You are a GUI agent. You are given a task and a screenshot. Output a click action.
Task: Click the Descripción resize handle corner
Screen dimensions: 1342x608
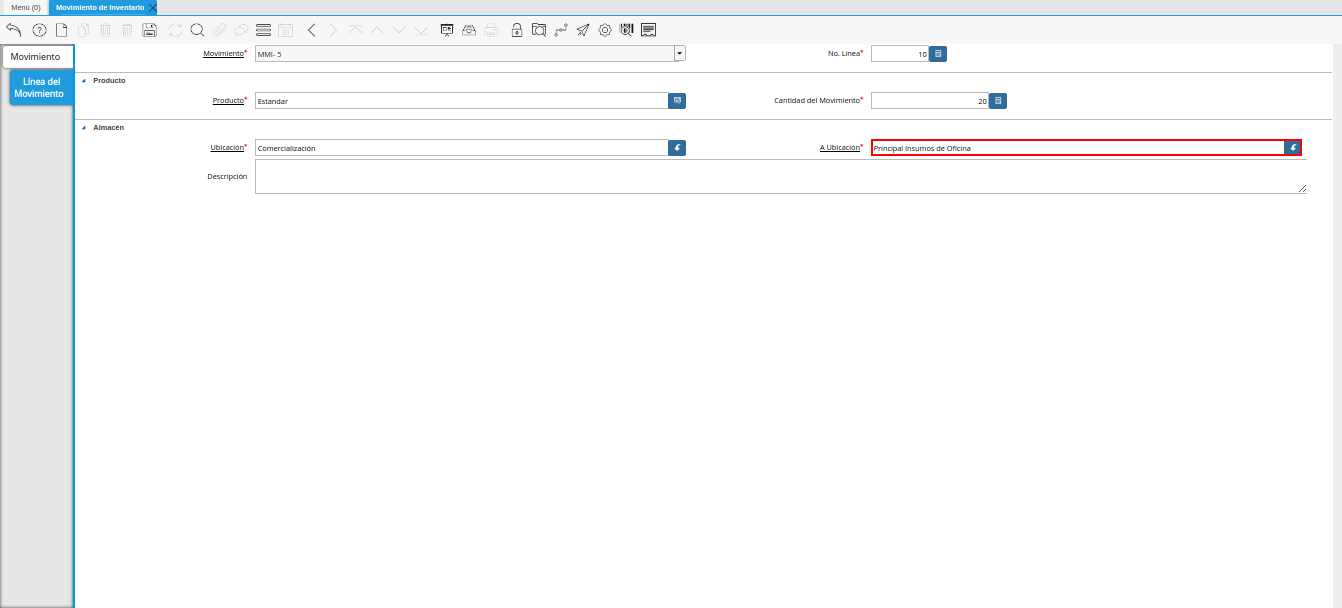tap(1302, 189)
